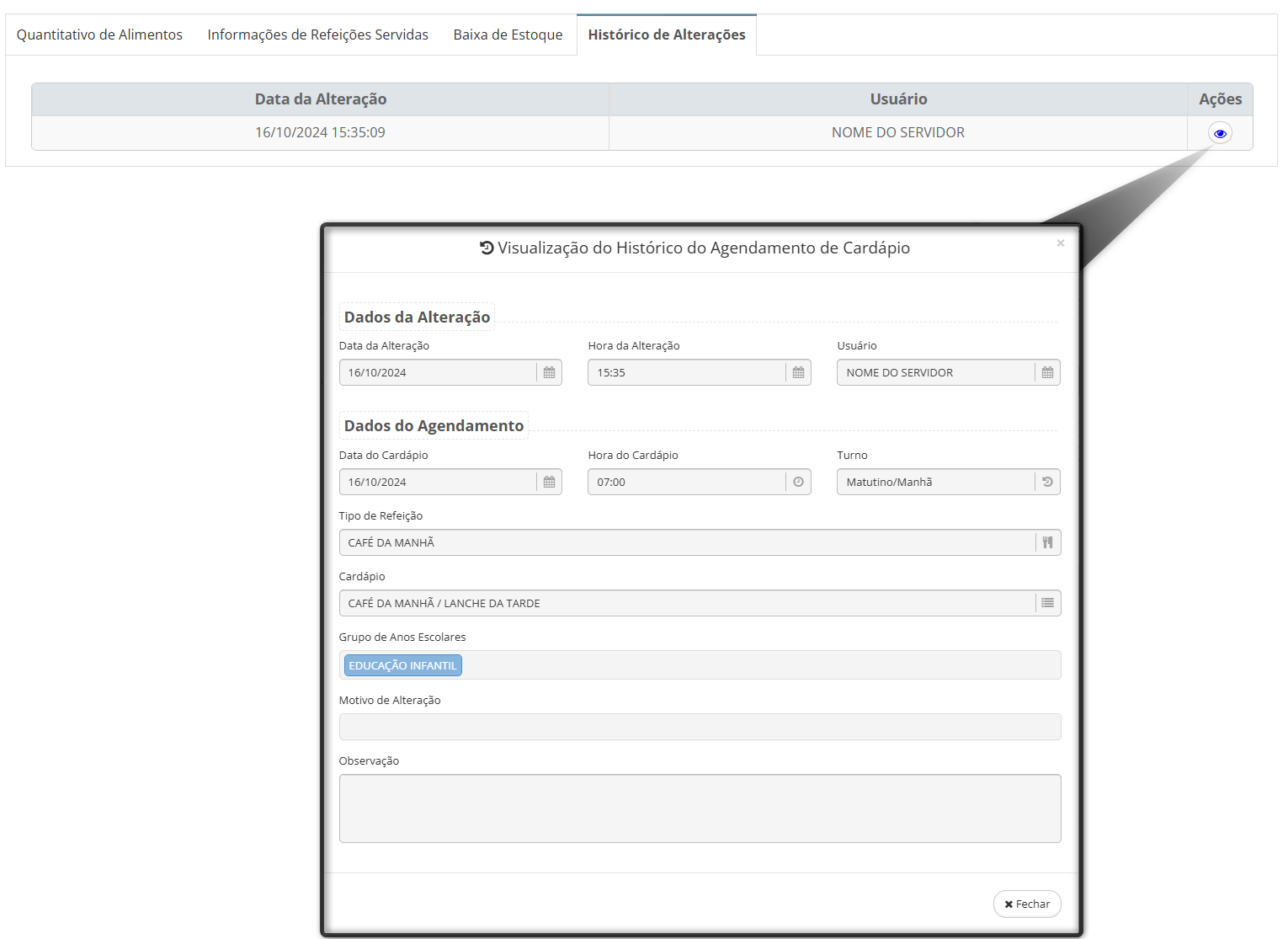The image size is (1288, 939).
Task: Close the history dialog with the X
Action: [1061, 243]
